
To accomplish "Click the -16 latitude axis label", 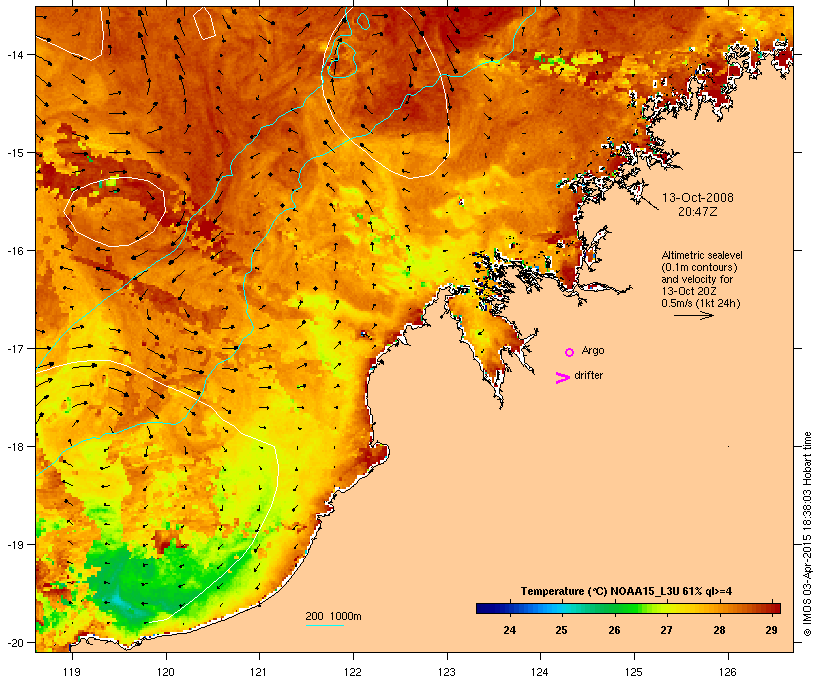I will 15,251.
